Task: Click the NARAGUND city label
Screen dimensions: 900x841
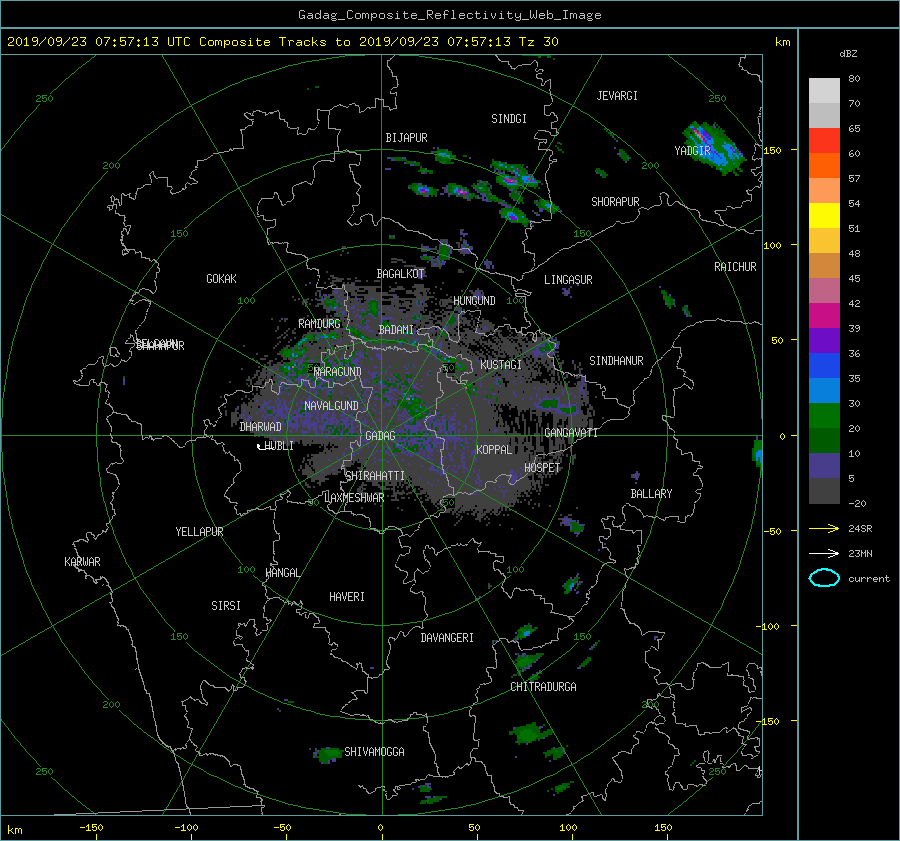Action: 338,372
